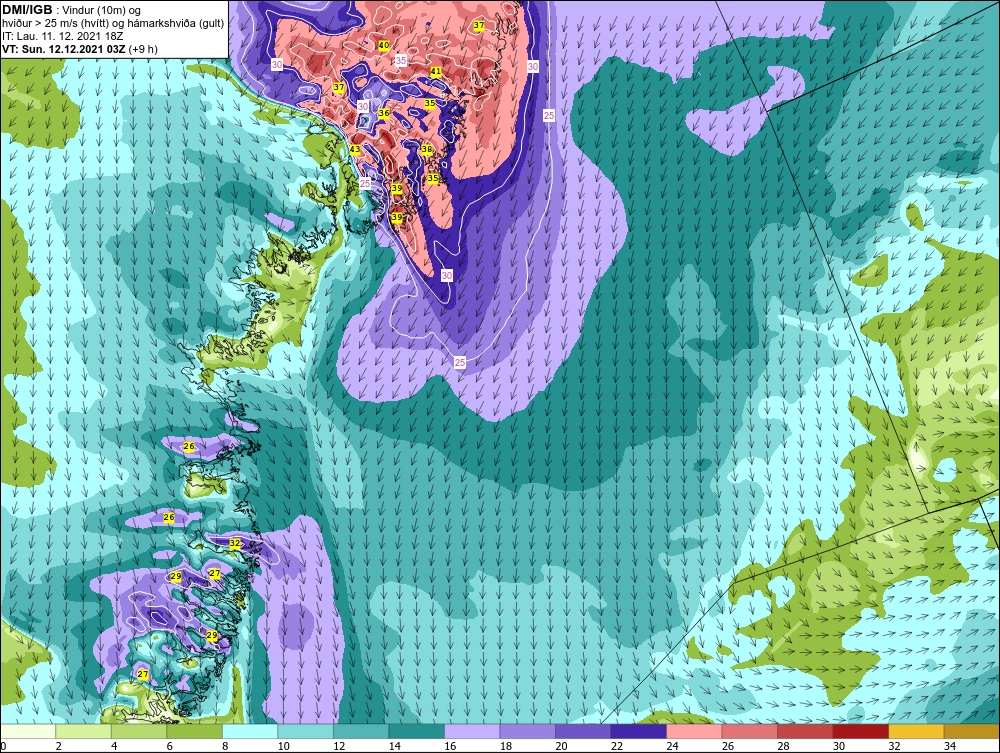Select the 16–18 m/s lavender legend swatch
The width and height of the screenshot is (1000, 753).
[472, 731]
